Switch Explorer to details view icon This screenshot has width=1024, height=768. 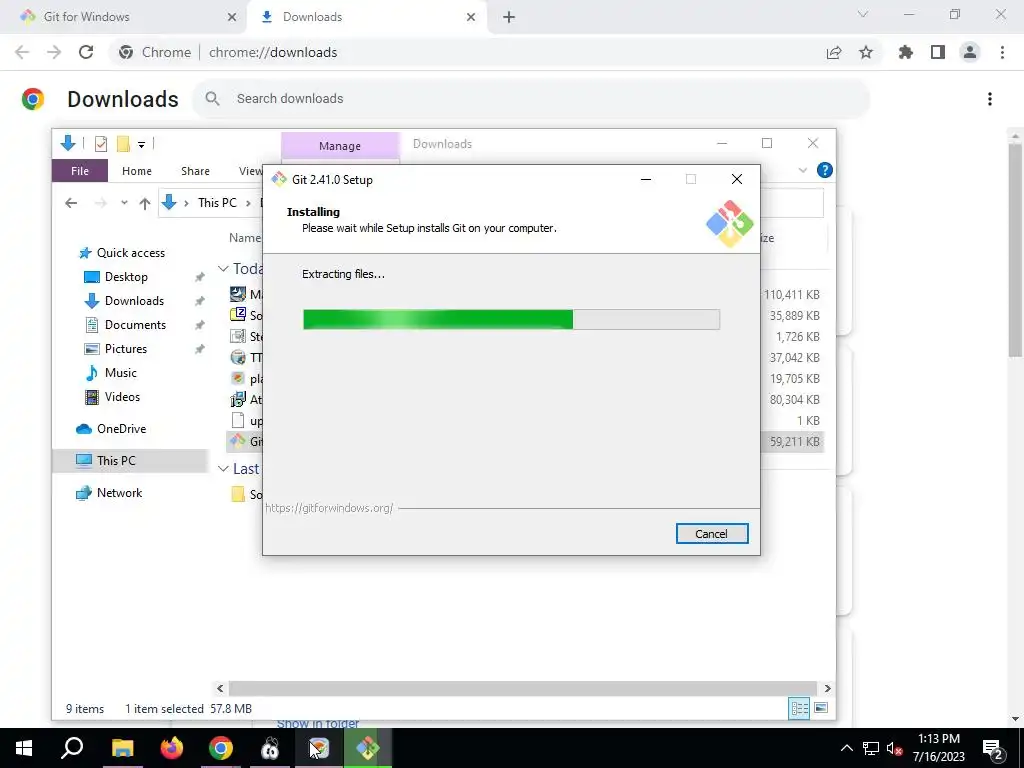(799, 709)
